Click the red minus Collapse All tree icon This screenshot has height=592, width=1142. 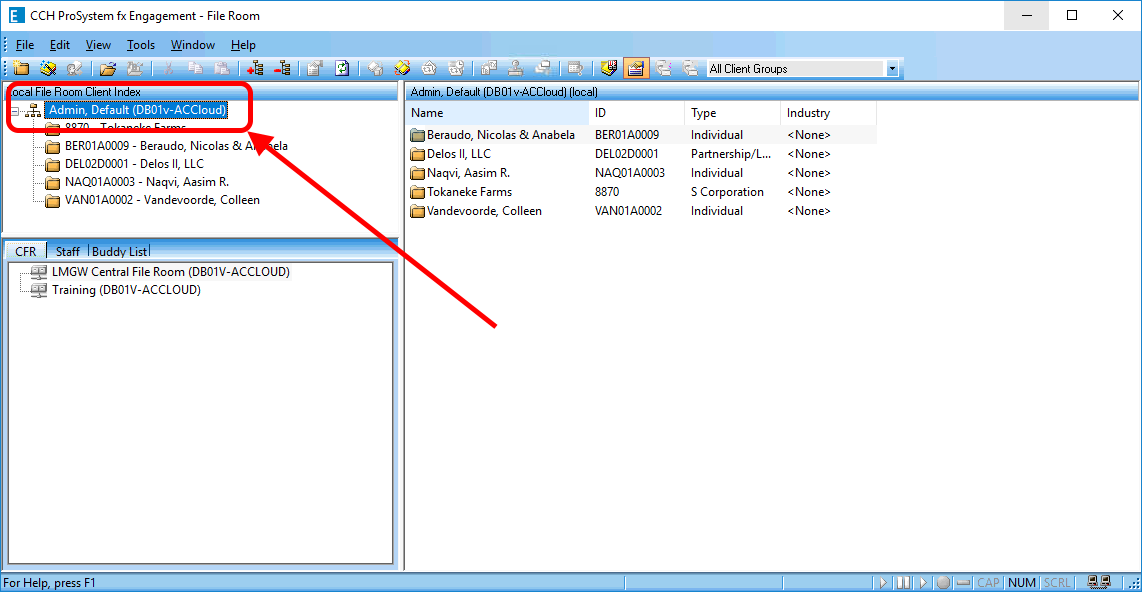[283, 68]
